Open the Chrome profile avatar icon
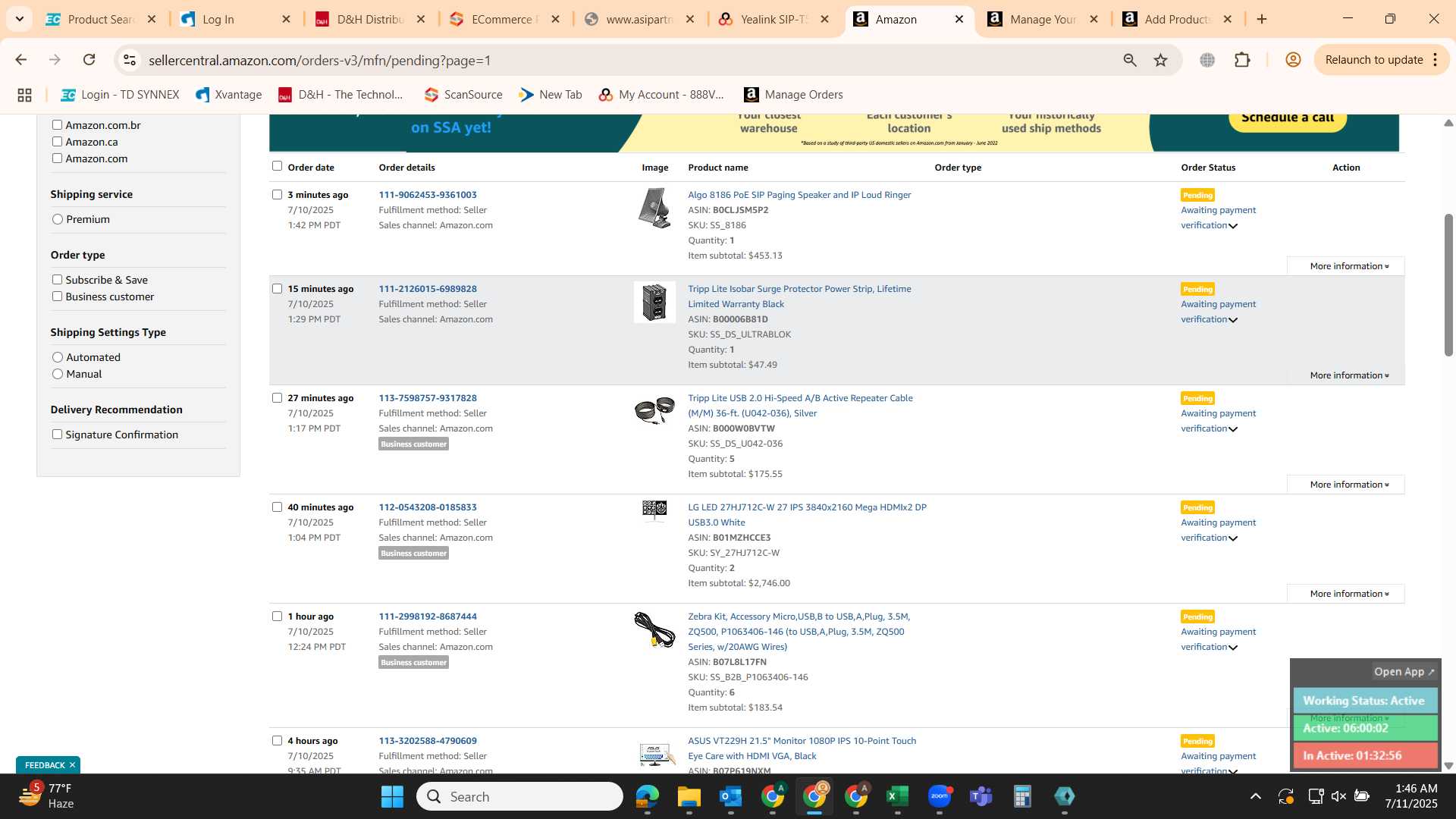Viewport: 1456px width, 819px height. 1293,60
